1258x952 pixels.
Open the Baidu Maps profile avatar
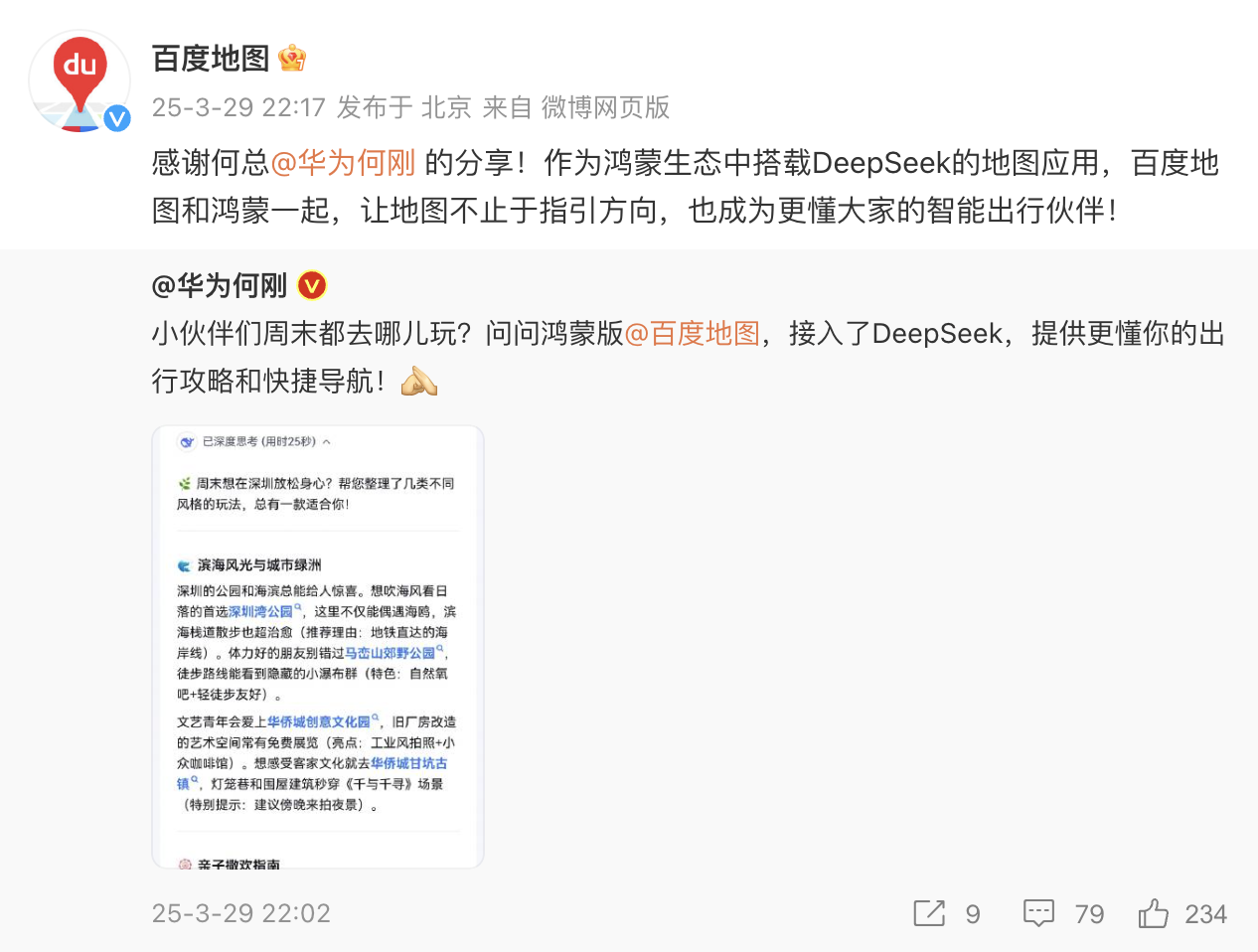[79, 81]
